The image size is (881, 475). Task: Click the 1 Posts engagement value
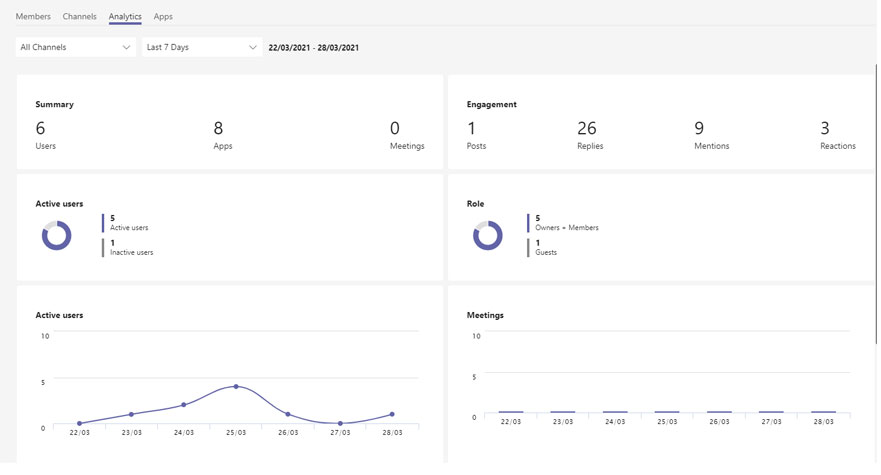(x=476, y=135)
